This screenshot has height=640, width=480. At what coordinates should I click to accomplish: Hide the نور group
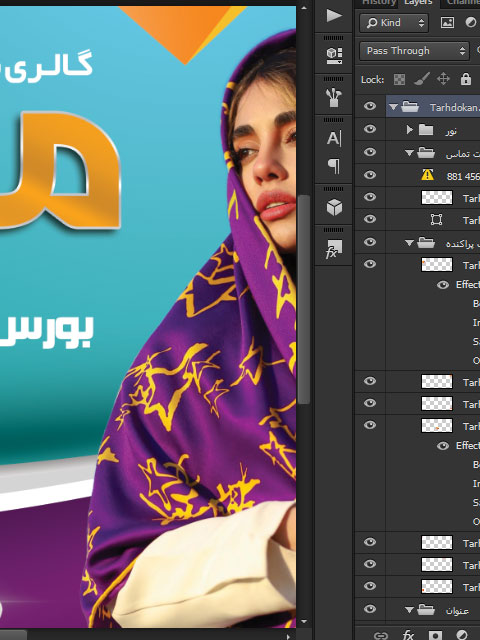pos(370,129)
